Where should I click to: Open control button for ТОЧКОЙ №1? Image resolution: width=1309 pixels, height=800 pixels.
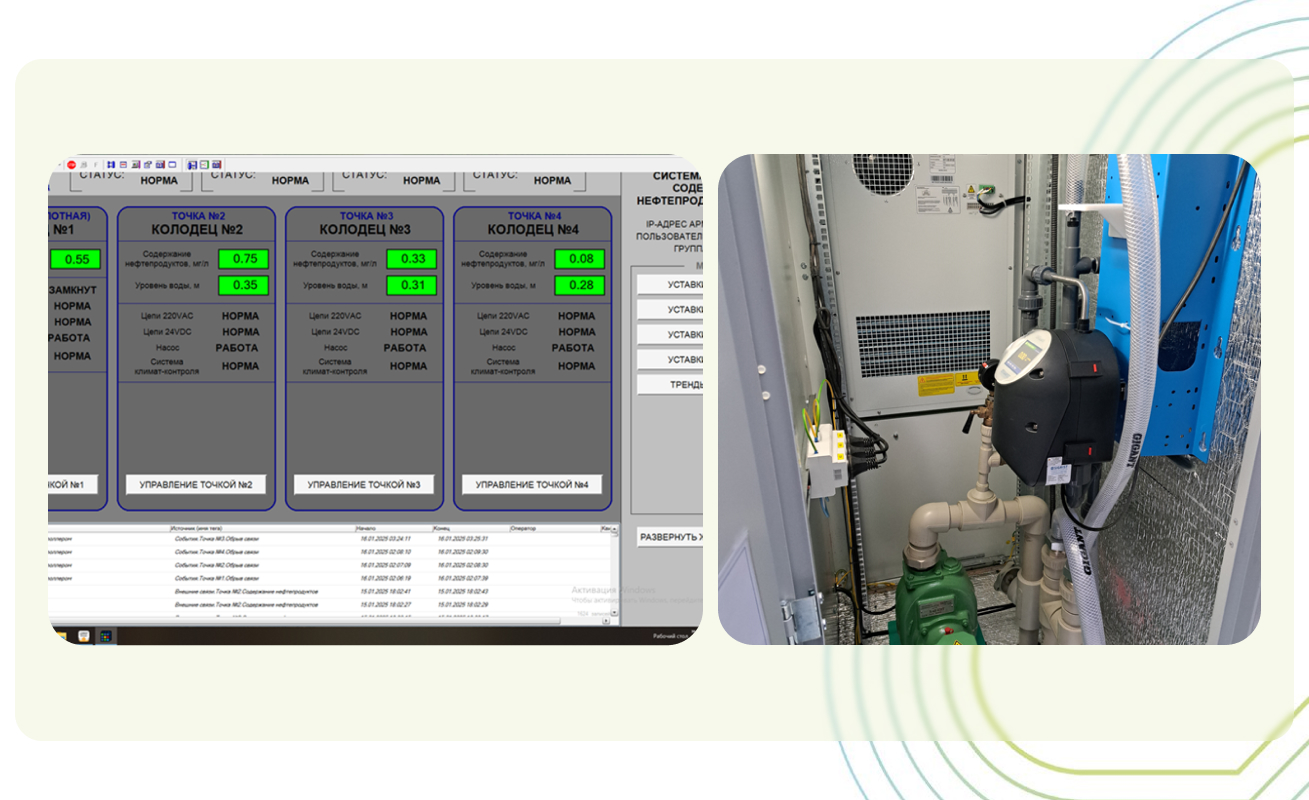73,485
